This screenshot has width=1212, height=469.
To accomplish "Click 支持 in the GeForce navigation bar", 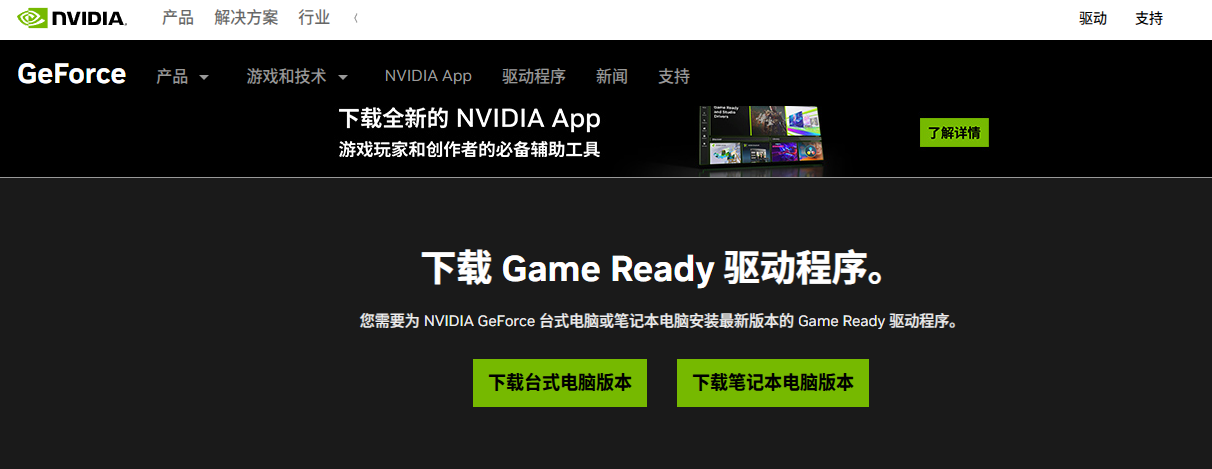I will tap(674, 76).
